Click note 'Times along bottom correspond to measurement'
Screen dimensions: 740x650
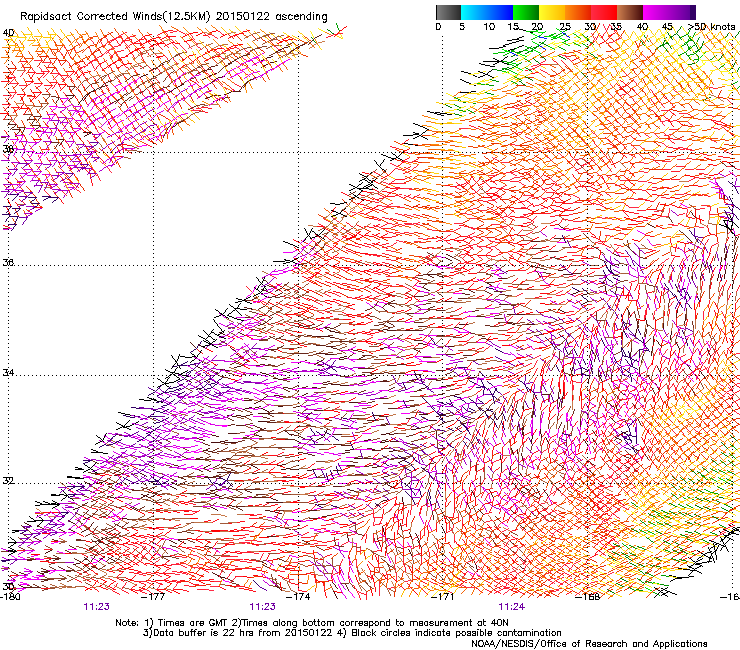(358, 623)
